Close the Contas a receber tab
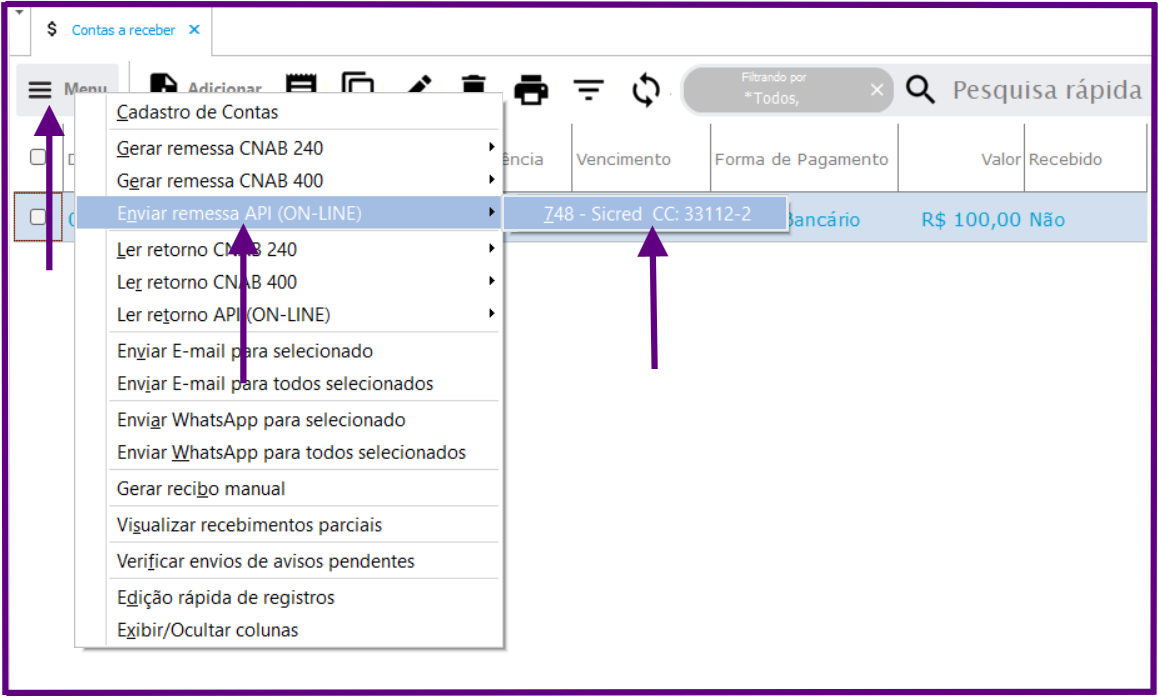Screen dimensions: 1158x697 [194, 30]
